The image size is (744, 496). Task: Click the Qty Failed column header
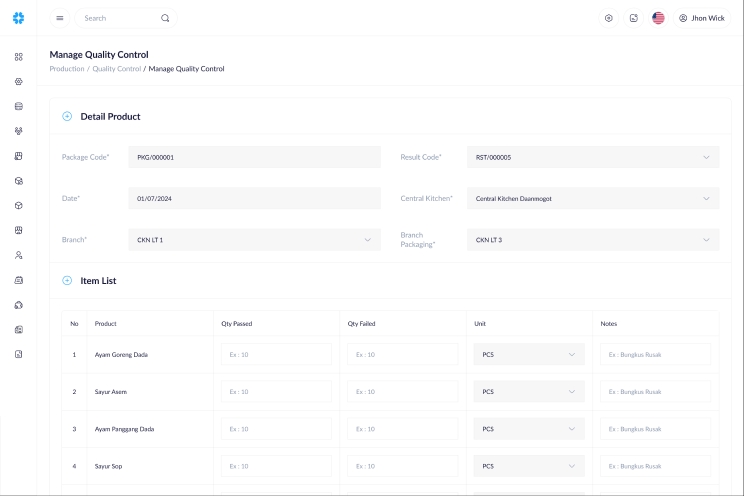[361, 324]
